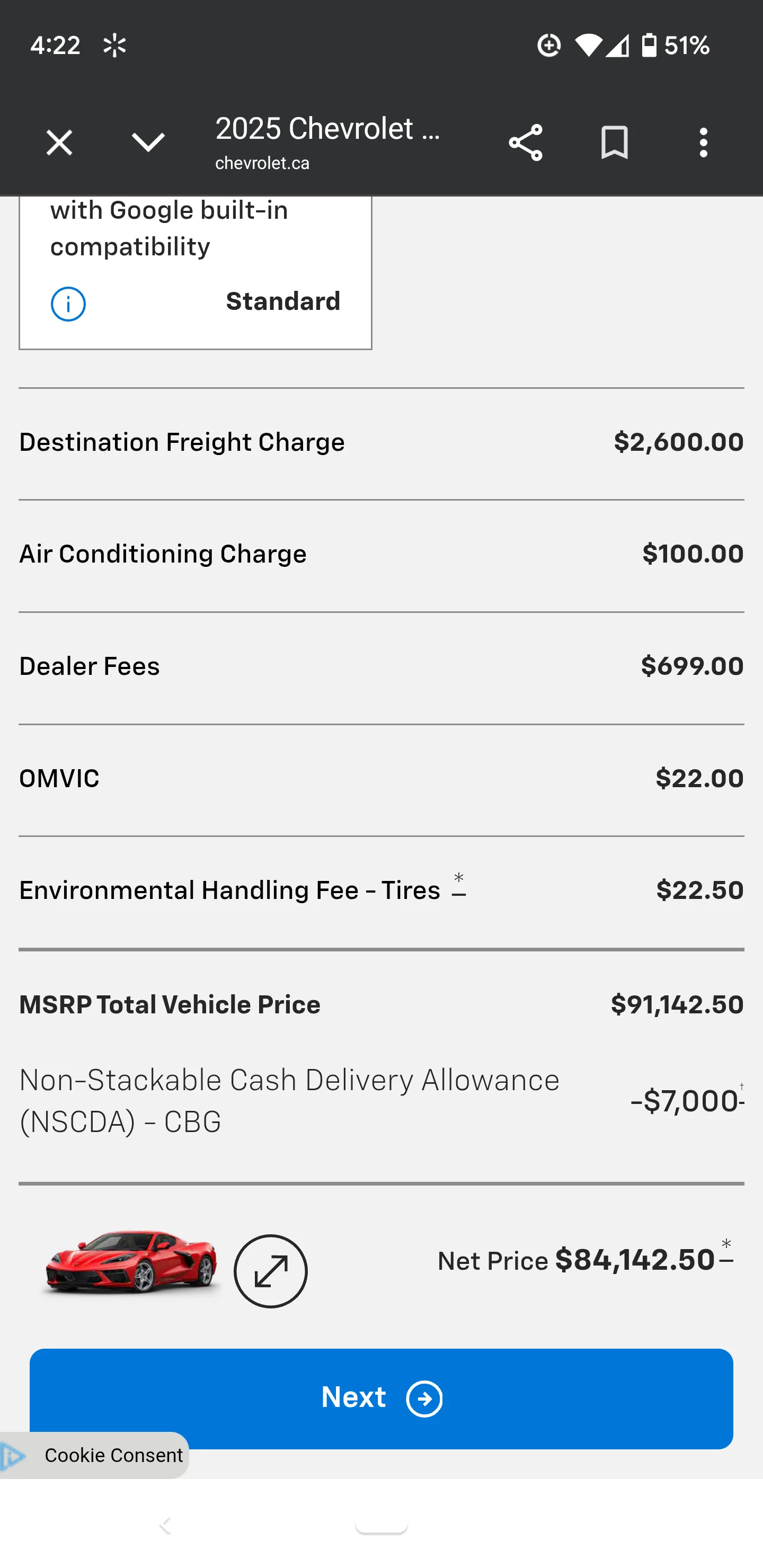Collapse the tab with the down chevron

point(148,143)
